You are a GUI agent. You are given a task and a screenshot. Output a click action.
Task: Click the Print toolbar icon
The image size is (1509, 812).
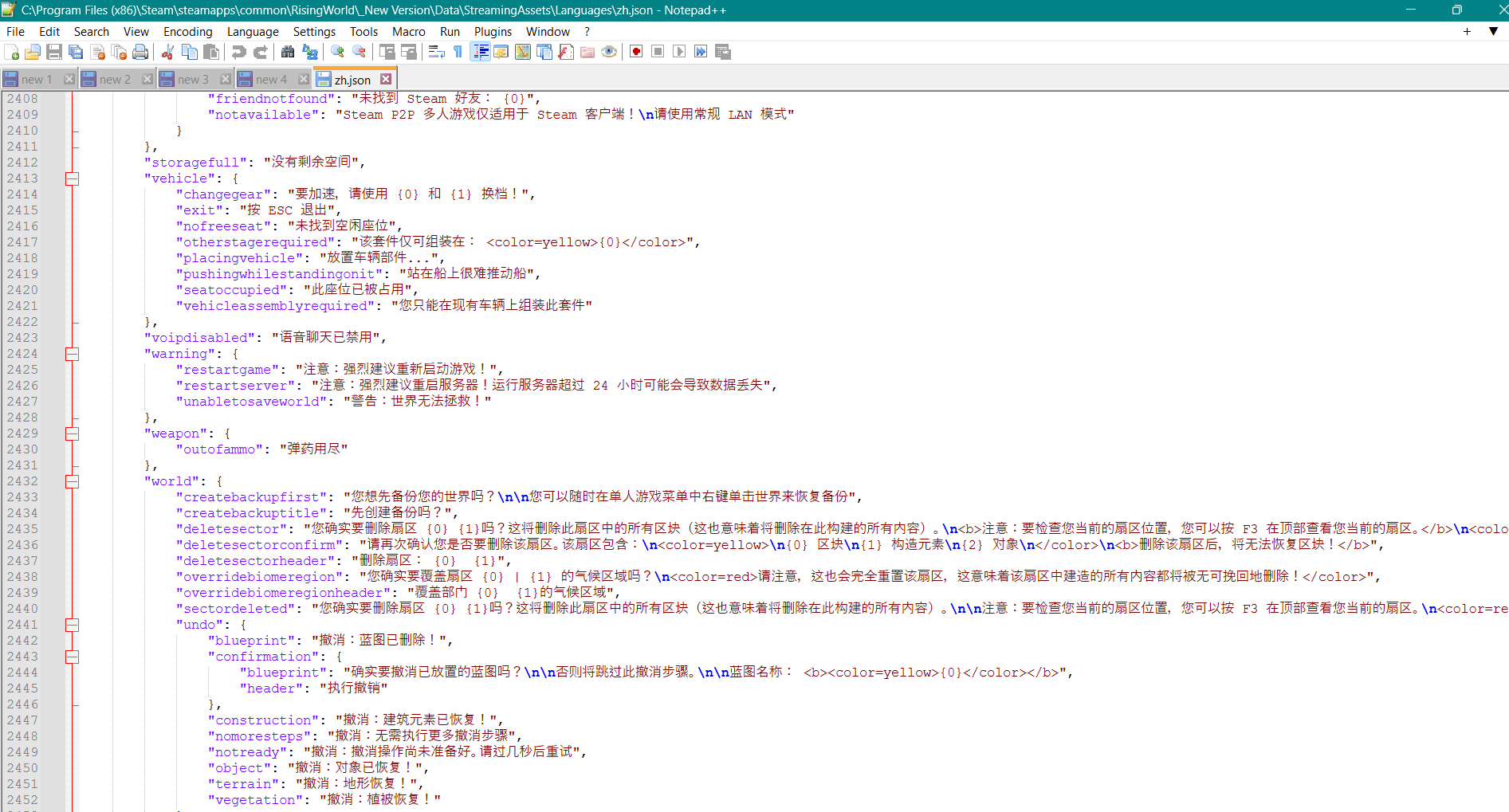pos(140,52)
